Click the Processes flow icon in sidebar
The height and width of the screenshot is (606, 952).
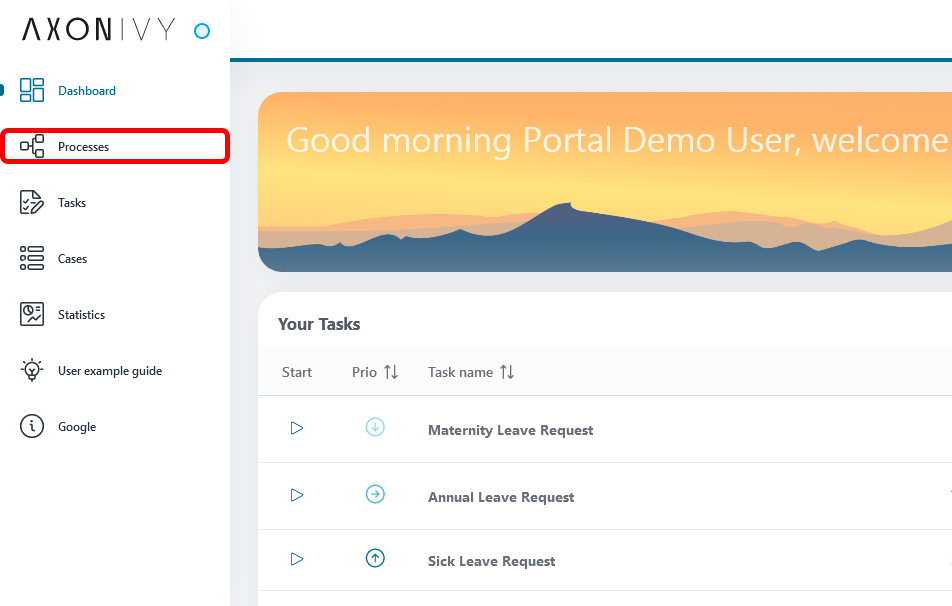(32, 146)
